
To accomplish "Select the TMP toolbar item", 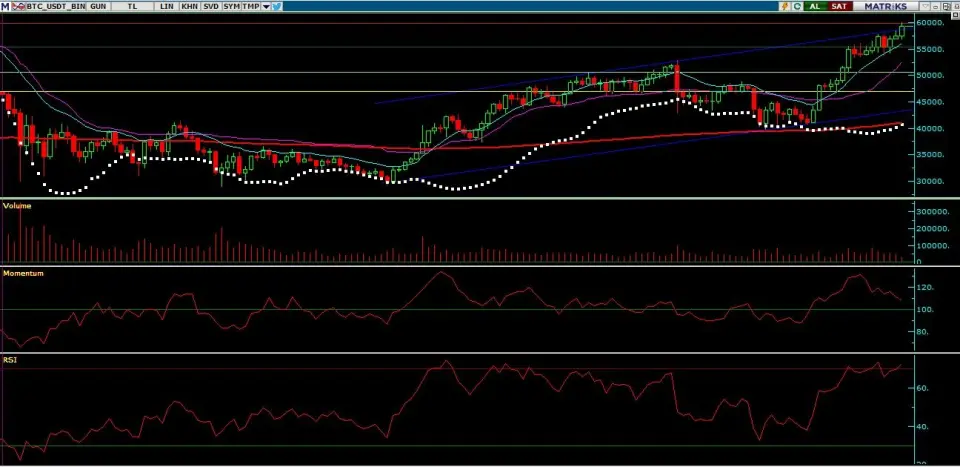I will (250, 6).
